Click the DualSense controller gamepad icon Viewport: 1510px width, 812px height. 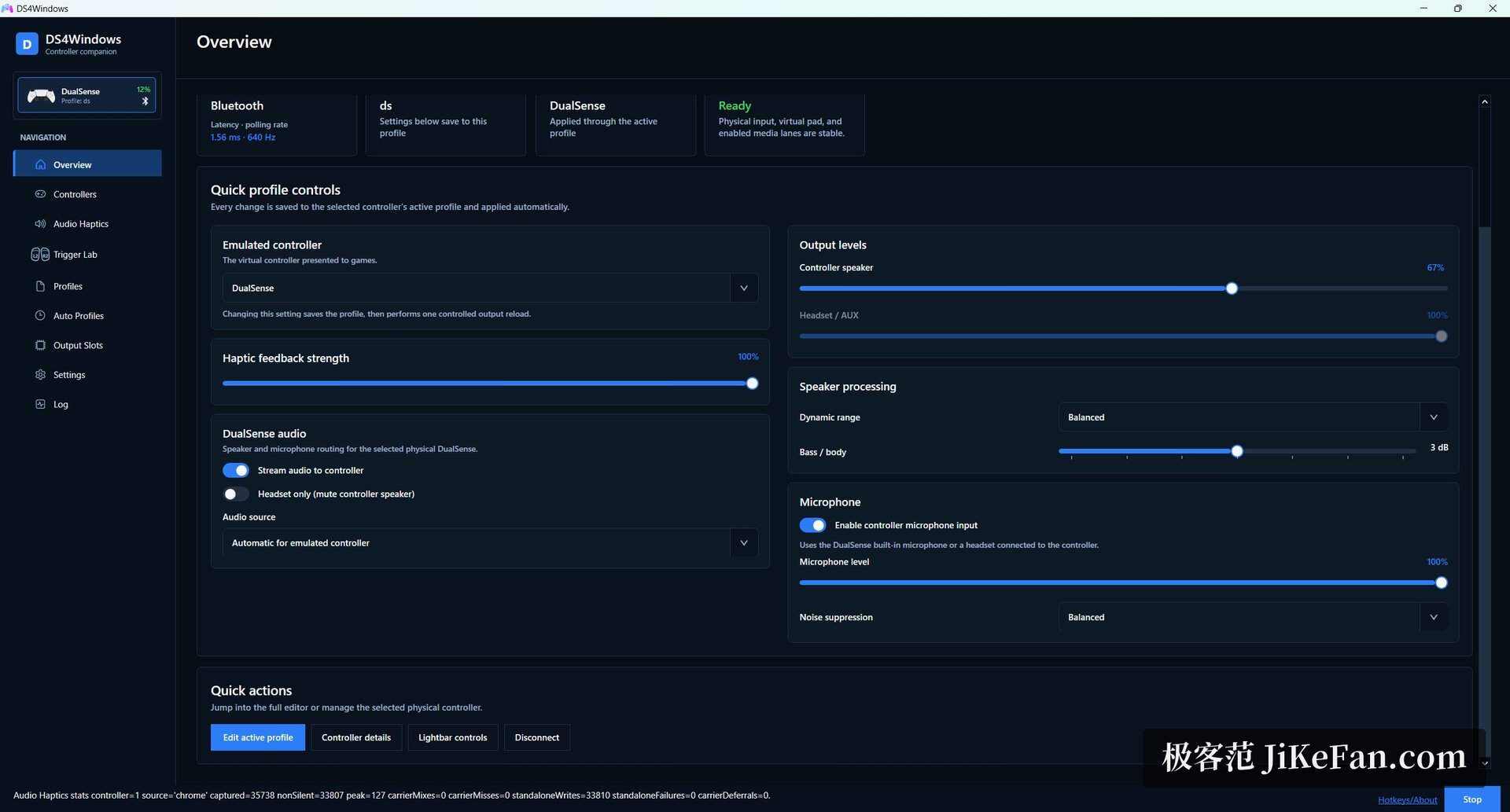pos(41,96)
